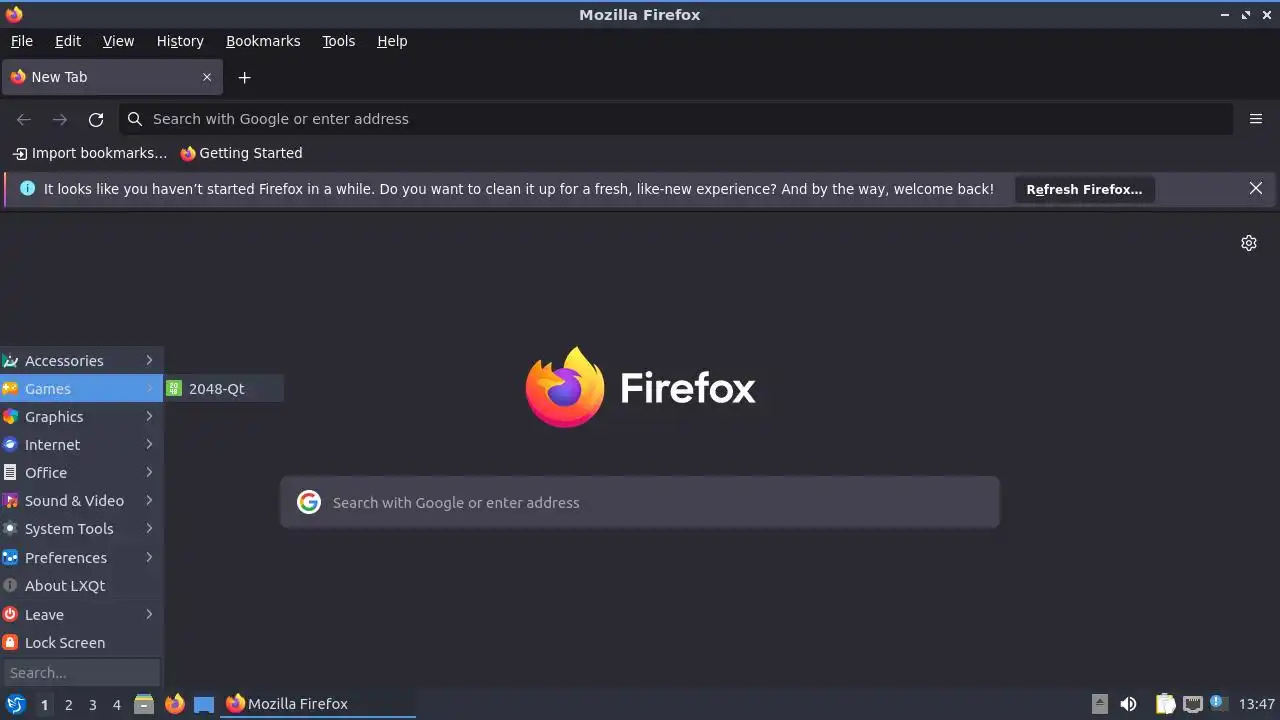
Task: Click the network connection tray icon
Action: pos(1192,704)
